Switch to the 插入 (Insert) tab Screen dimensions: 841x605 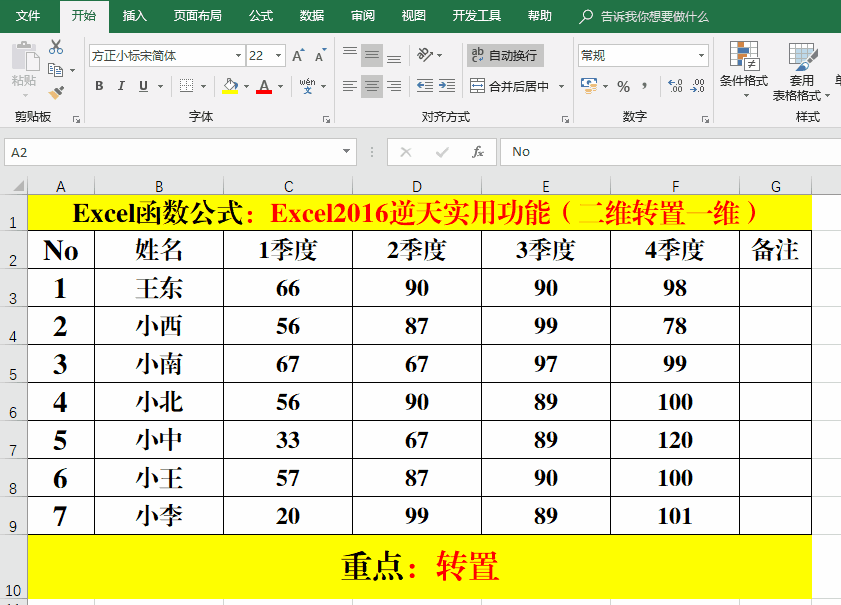134,16
